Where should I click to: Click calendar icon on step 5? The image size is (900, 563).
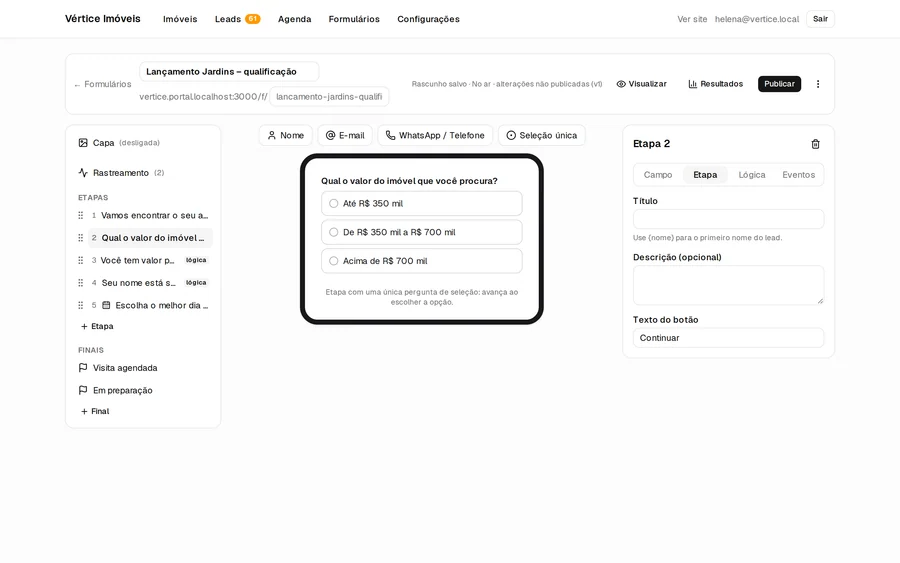106,305
